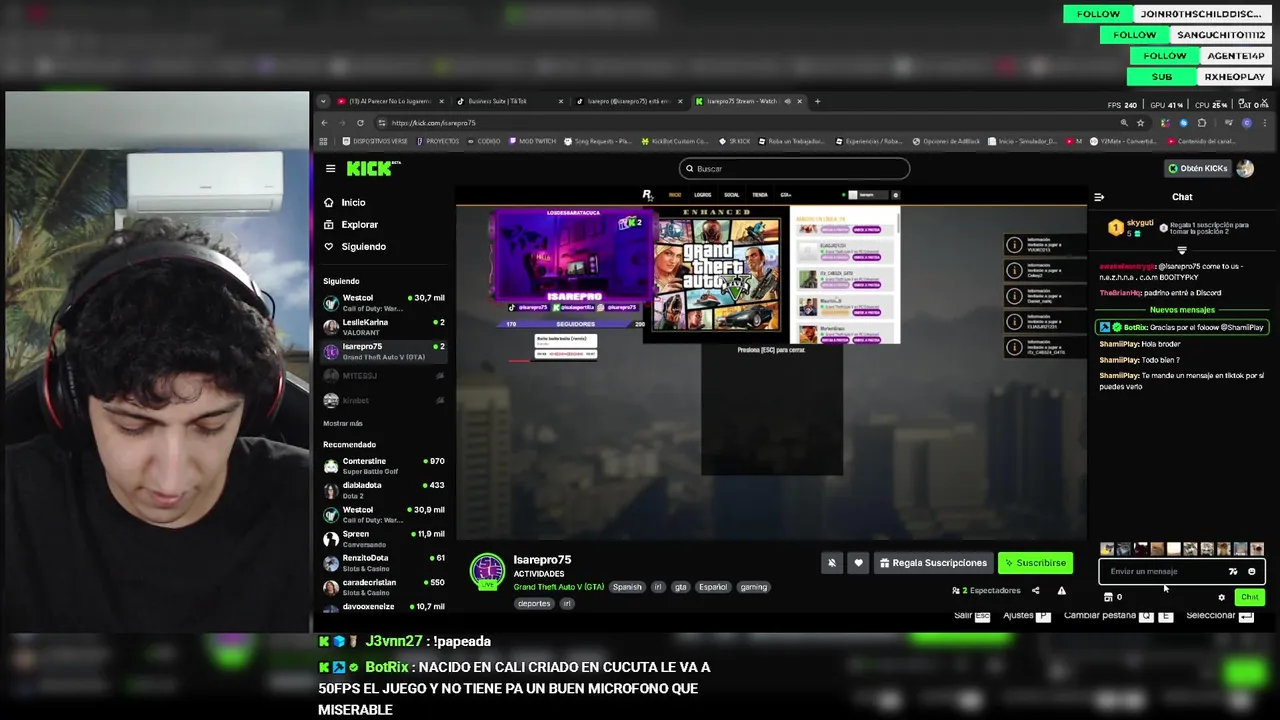Open LeslieKarina channel in sidebar
This screenshot has width=1280, height=720.
point(383,327)
